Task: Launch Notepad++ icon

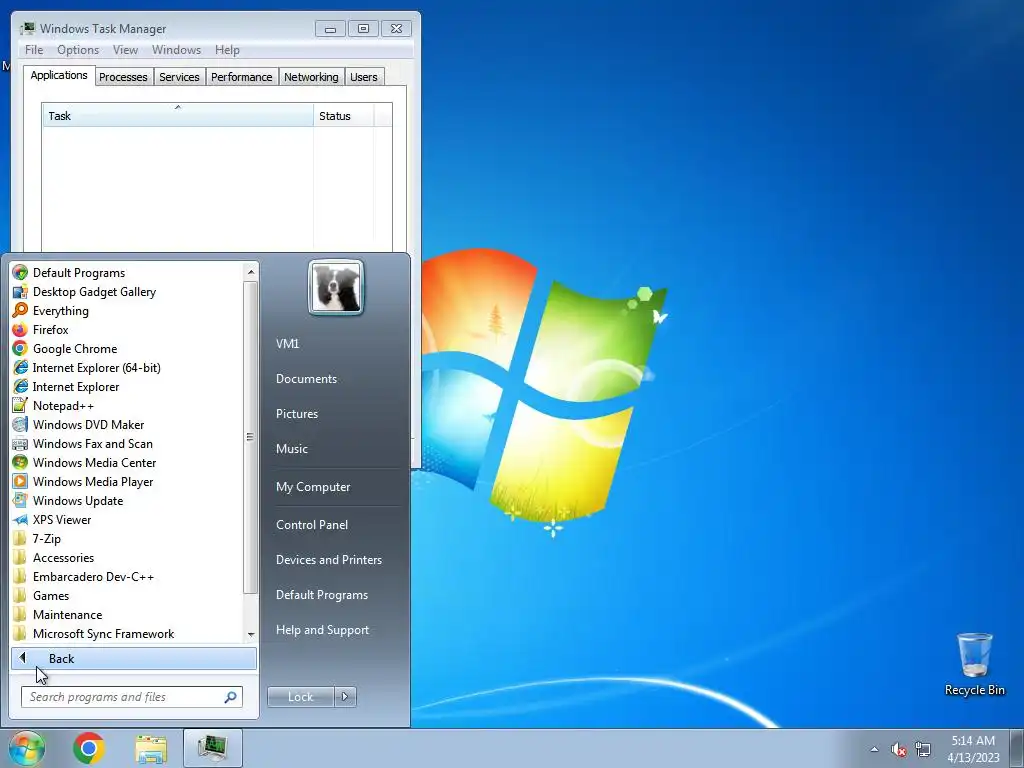Action: (20, 405)
